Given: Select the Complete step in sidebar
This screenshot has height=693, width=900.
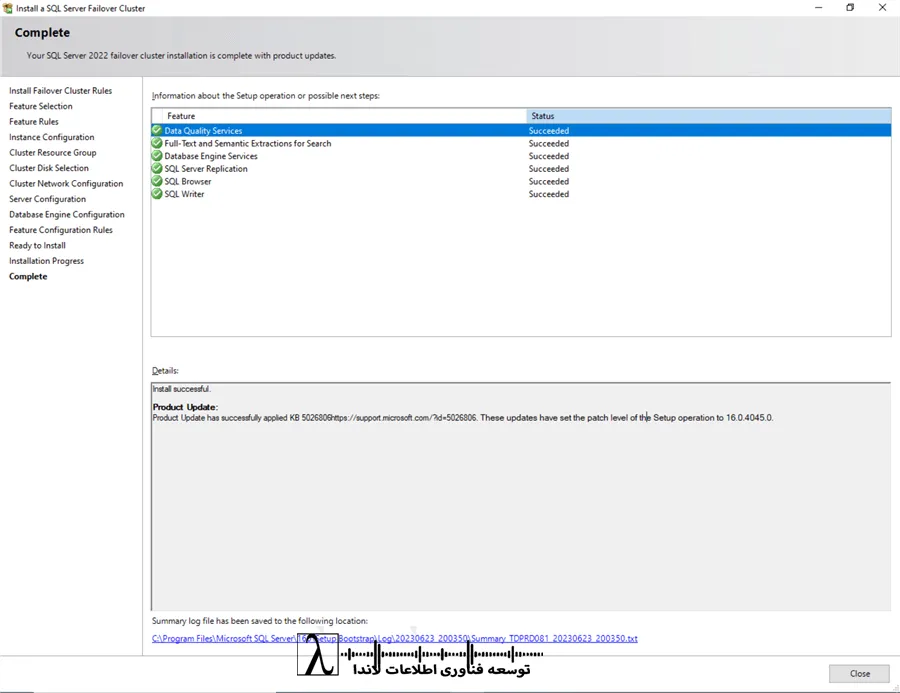Looking at the screenshot, I should coord(28,277).
